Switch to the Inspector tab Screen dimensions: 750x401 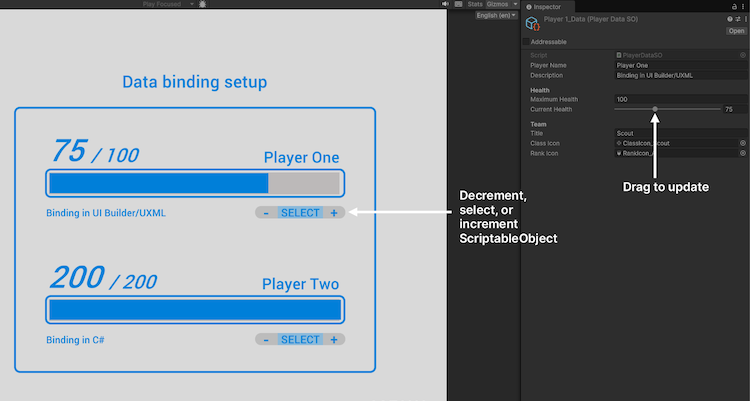[x=547, y=6]
